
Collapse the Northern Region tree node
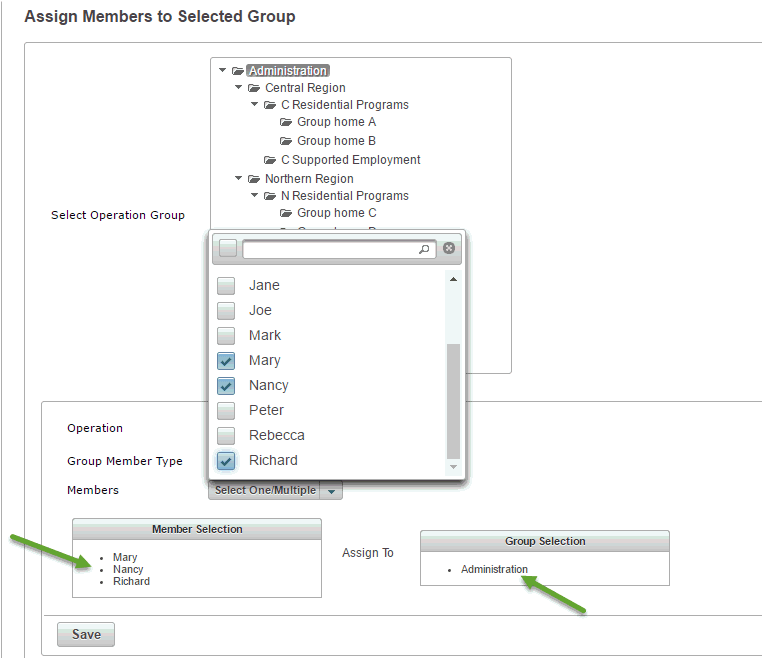click(x=239, y=179)
